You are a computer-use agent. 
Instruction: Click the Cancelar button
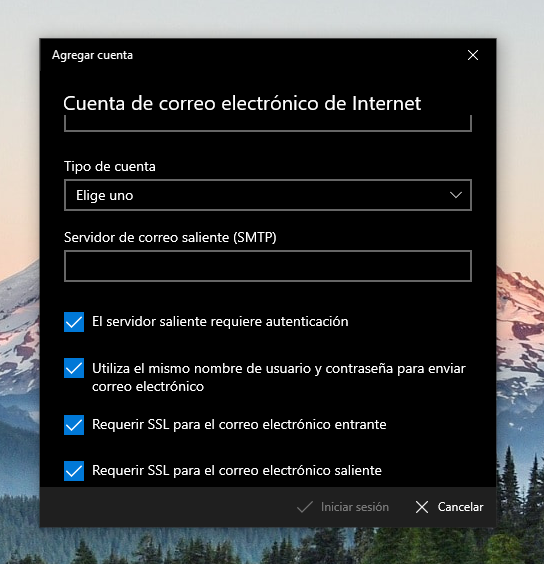pos(449,507)
